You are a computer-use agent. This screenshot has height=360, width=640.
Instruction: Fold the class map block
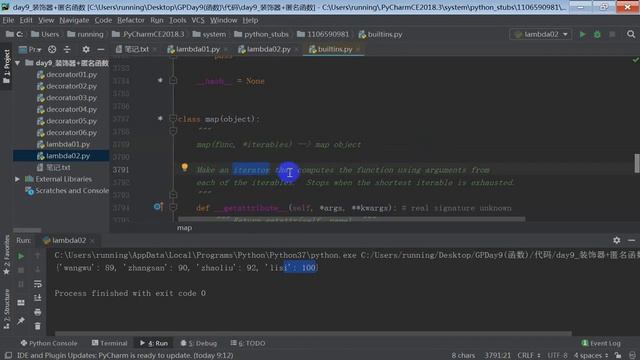[x=173, y=118]
